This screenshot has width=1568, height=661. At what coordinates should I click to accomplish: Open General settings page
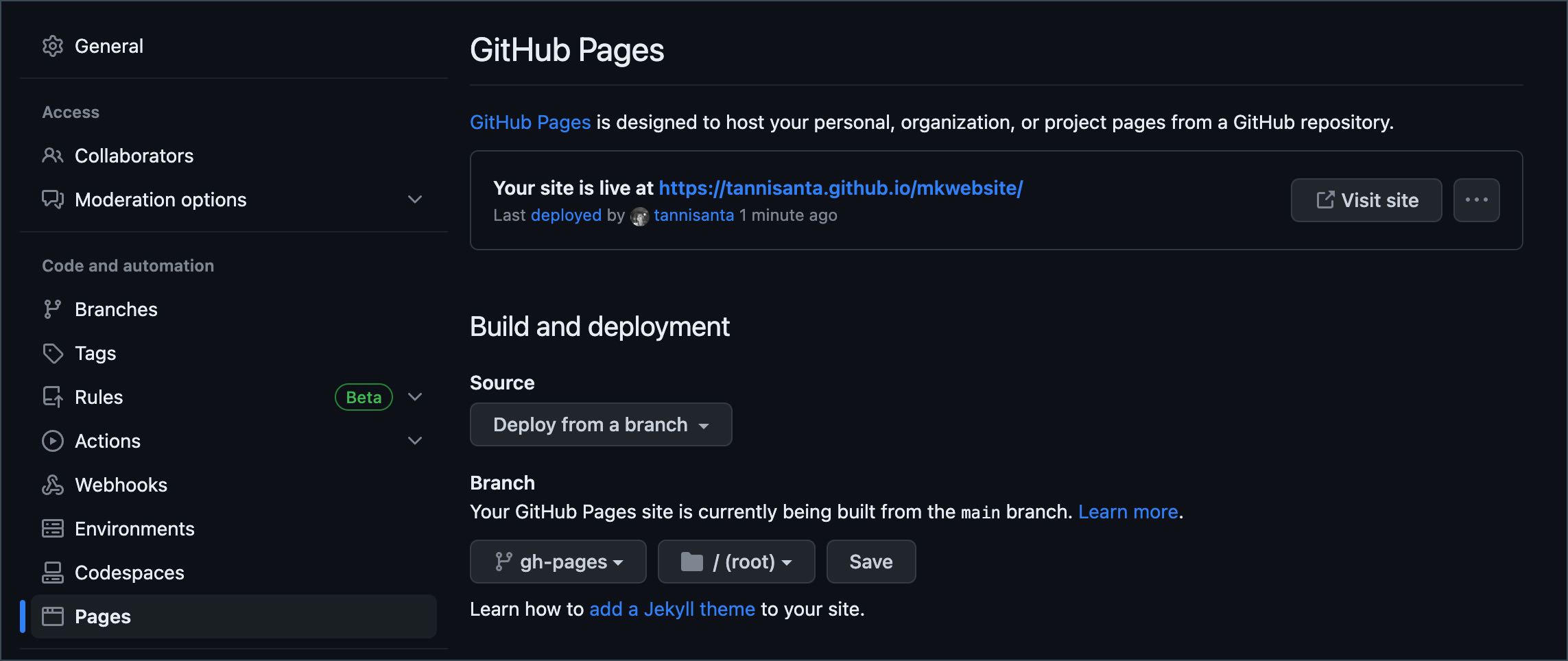(233, 46)
